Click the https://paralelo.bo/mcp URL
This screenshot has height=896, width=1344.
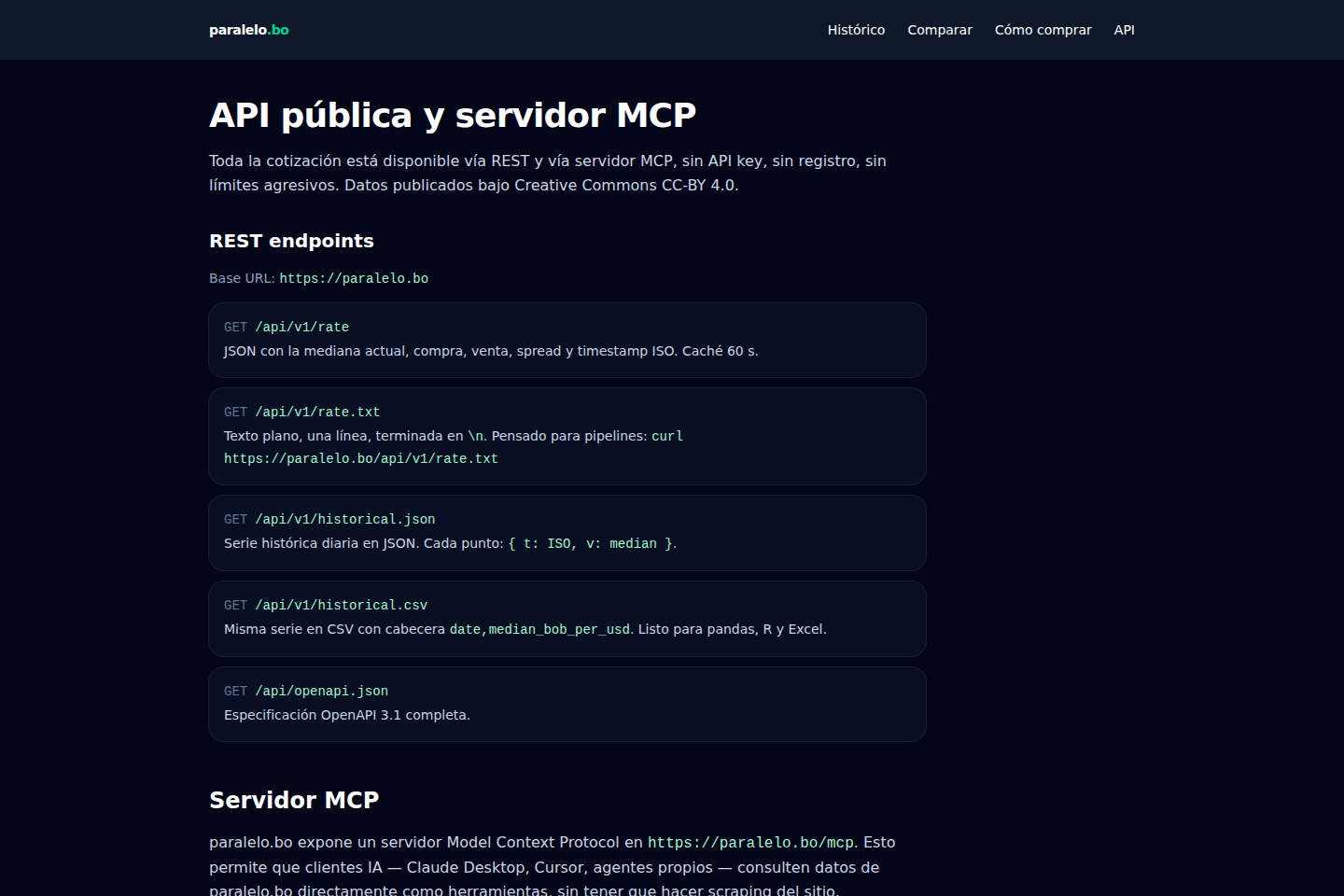click(751, 843)
